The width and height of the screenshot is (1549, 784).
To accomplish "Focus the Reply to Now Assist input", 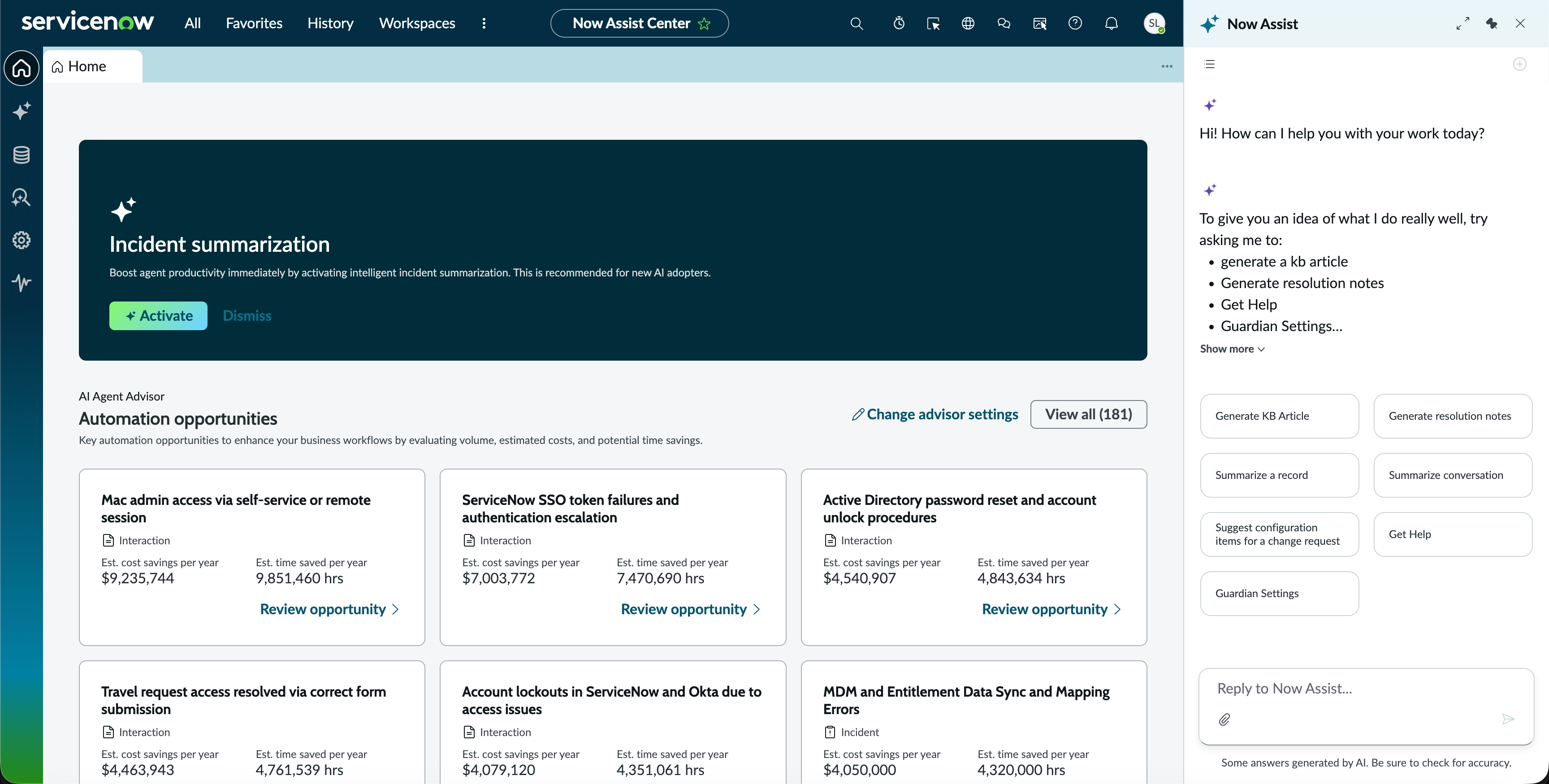I will (x=1366, y=689).
